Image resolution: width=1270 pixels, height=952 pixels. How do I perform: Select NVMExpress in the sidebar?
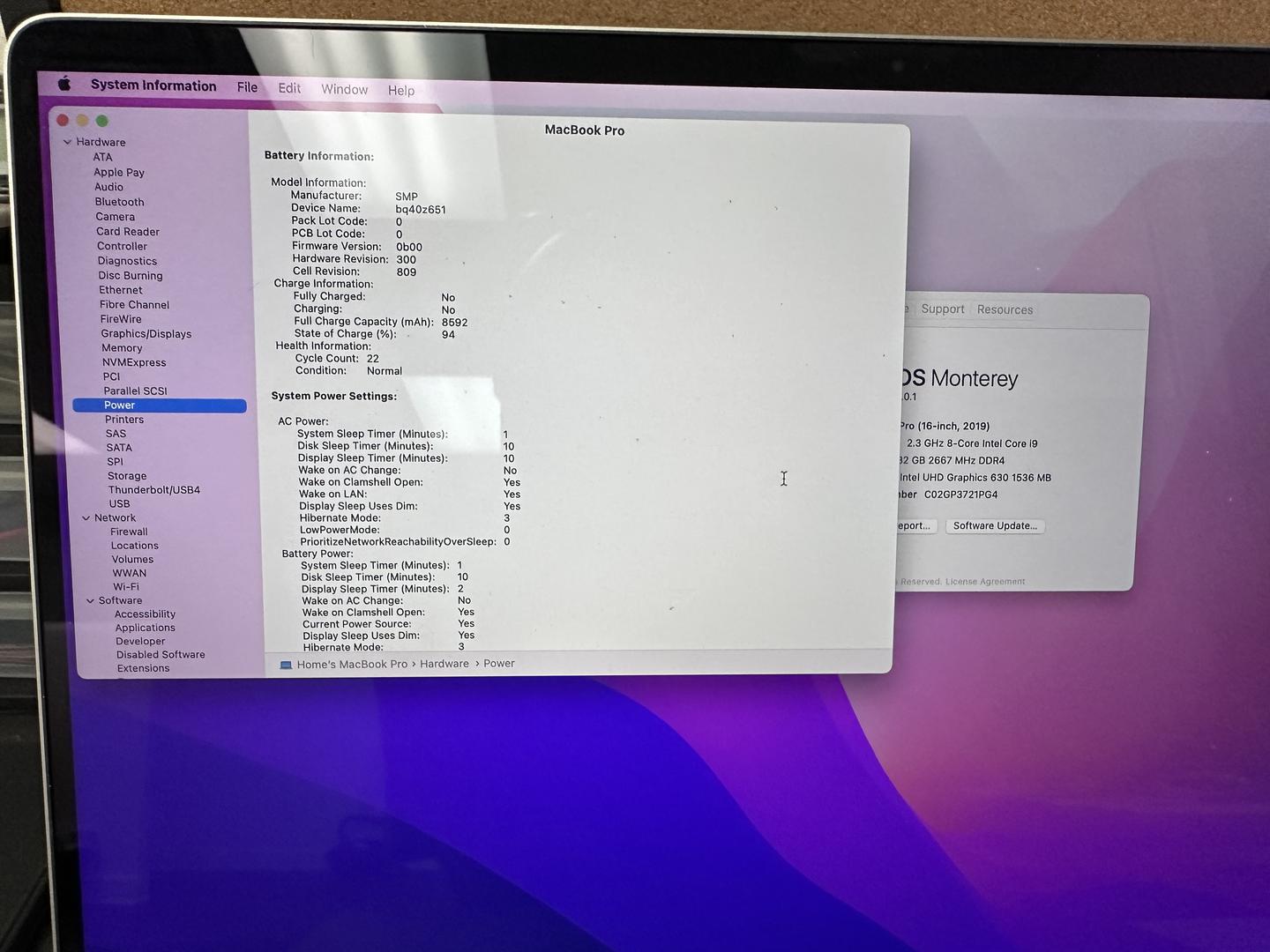click(x=134, y=362)
